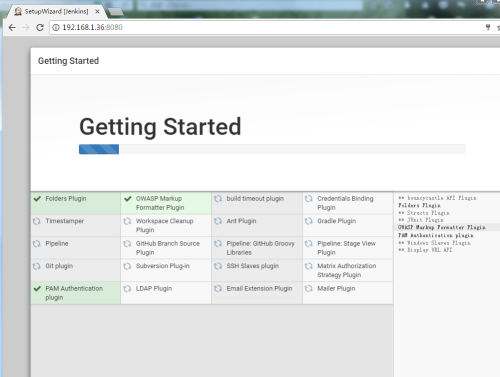Click the pending icon beside LDAP Plugin

[127, 289]
